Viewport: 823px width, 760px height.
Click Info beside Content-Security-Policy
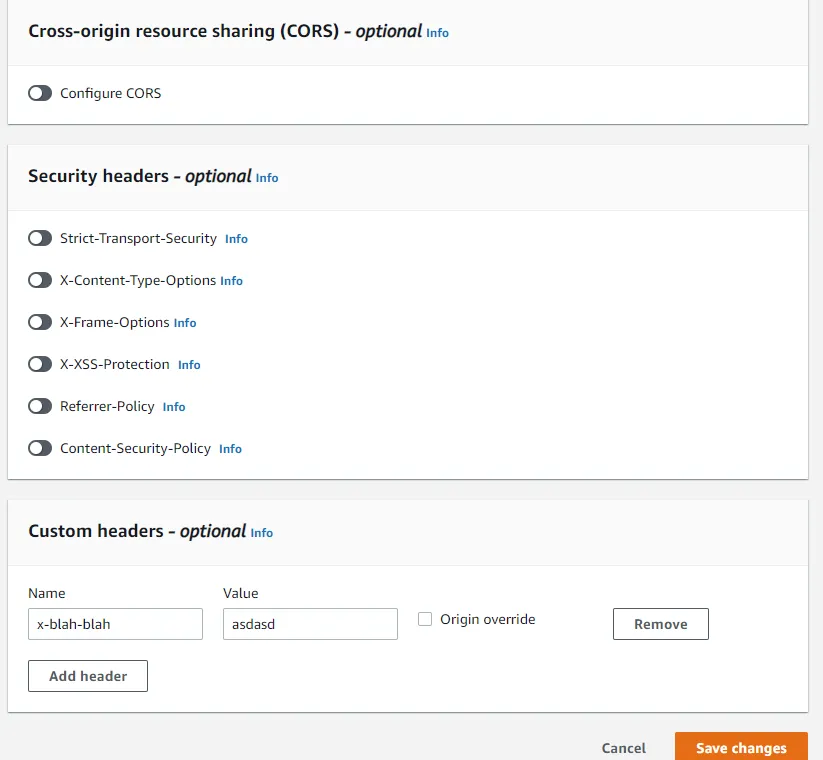(230, 450)
